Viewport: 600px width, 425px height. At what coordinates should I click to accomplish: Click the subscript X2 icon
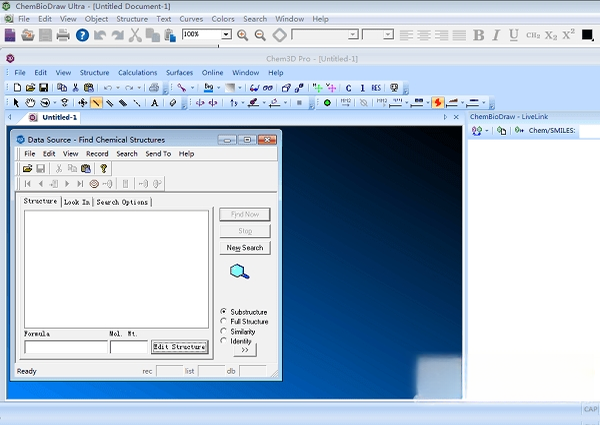[551, 36]
